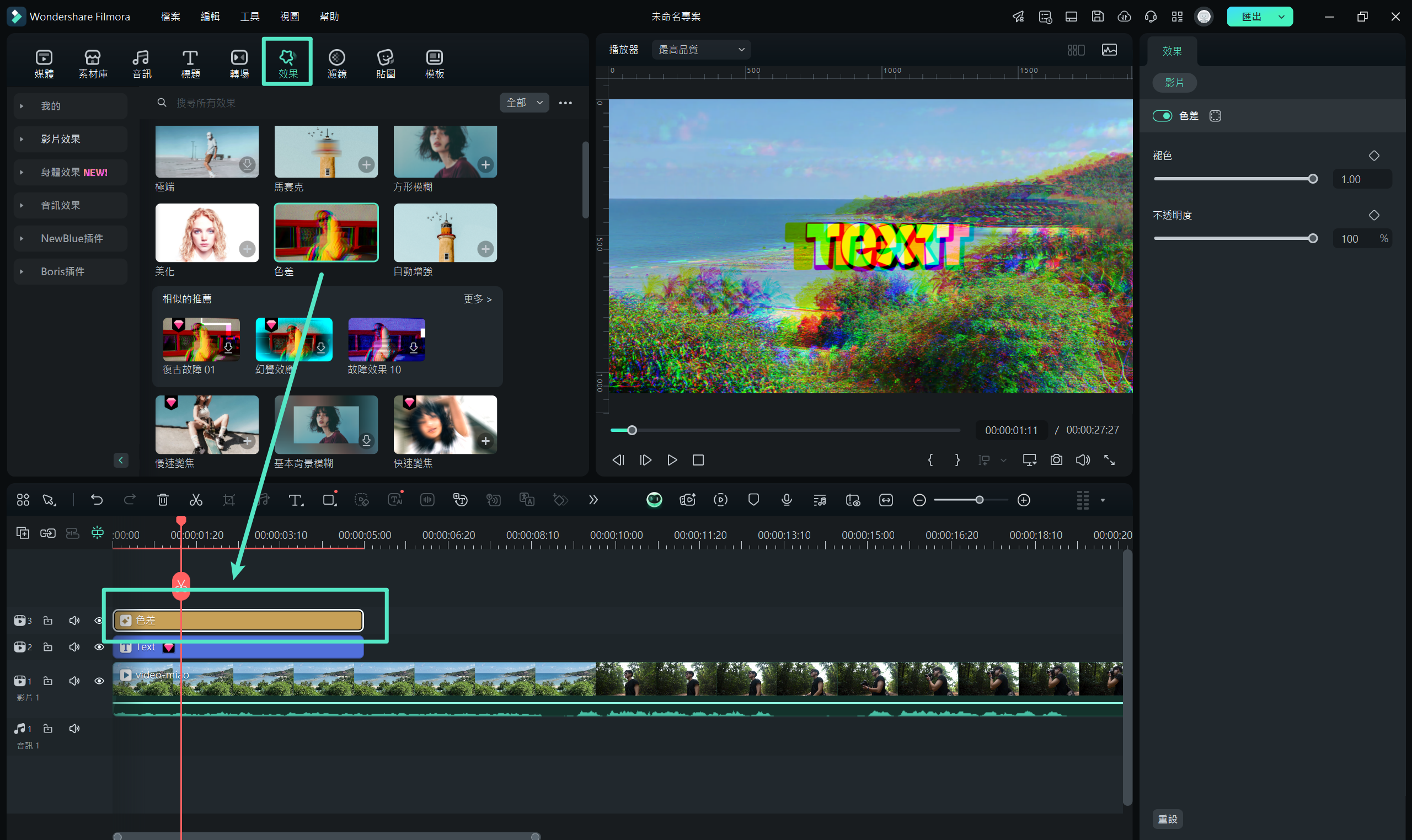Stop playback with square button
This screenshot has width=1412, height=840.
pos(698,460)
